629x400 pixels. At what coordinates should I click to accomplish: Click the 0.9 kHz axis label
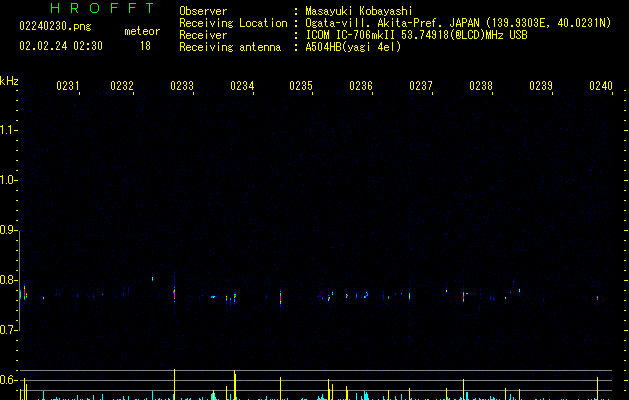(8, 230)
